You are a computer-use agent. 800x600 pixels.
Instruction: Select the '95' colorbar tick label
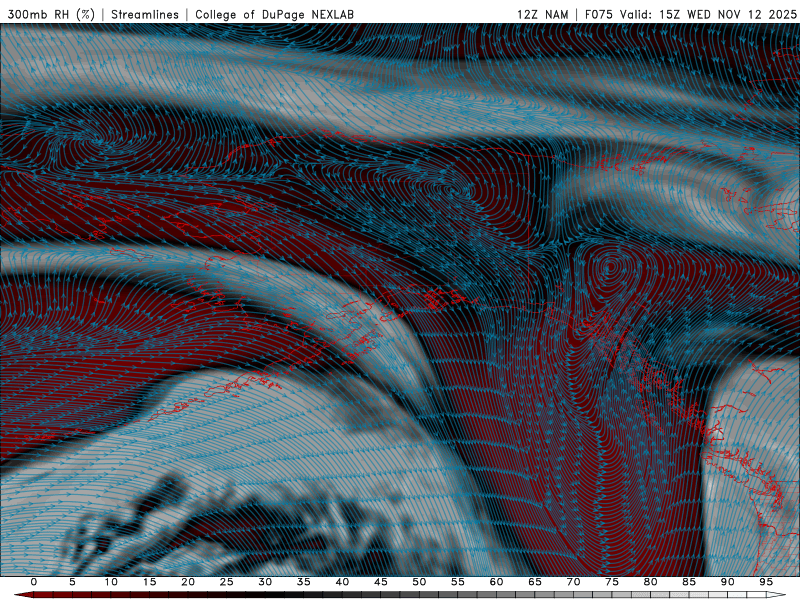click(x=766, y=582)
